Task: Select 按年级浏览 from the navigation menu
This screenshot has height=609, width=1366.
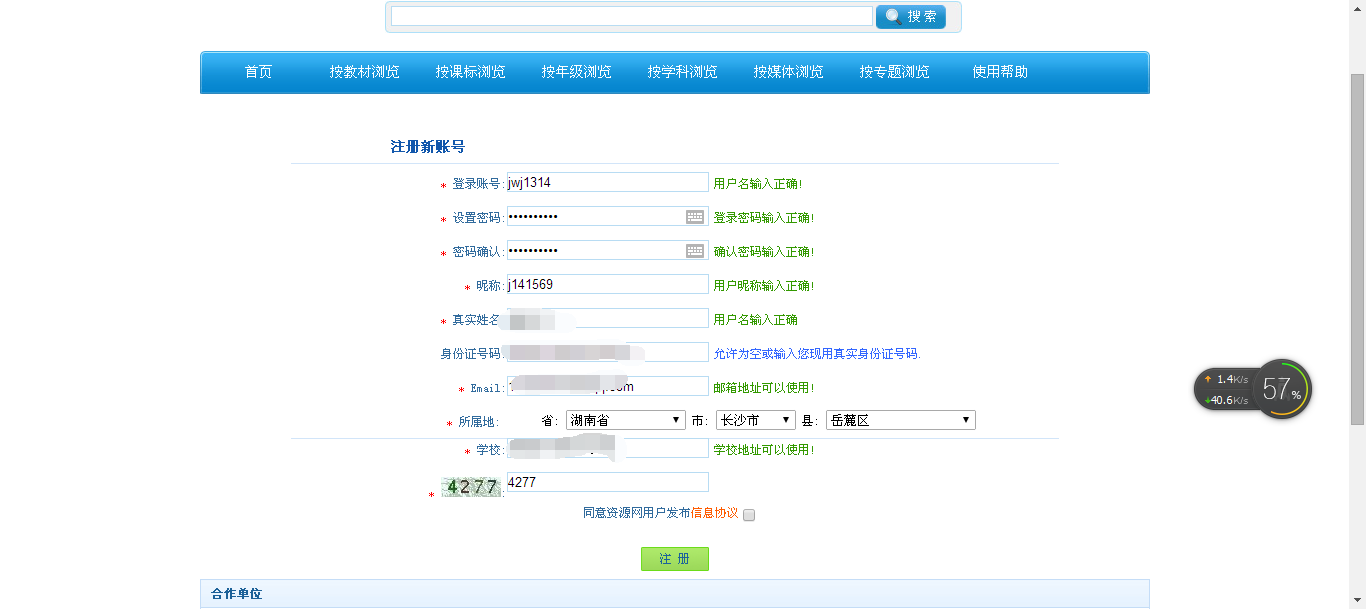Action: tap(575, 71)
